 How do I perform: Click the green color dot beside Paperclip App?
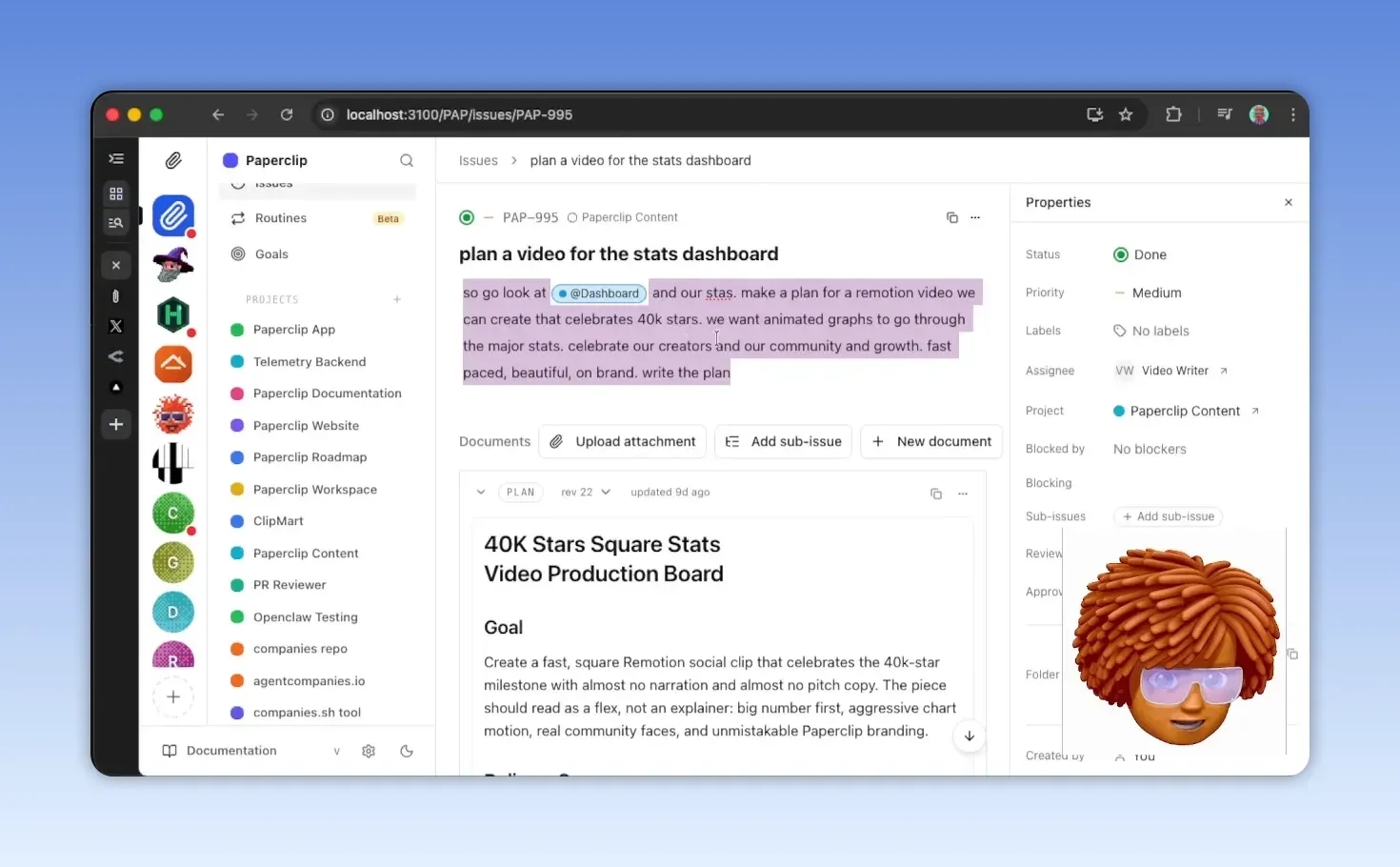coord(236,329)
